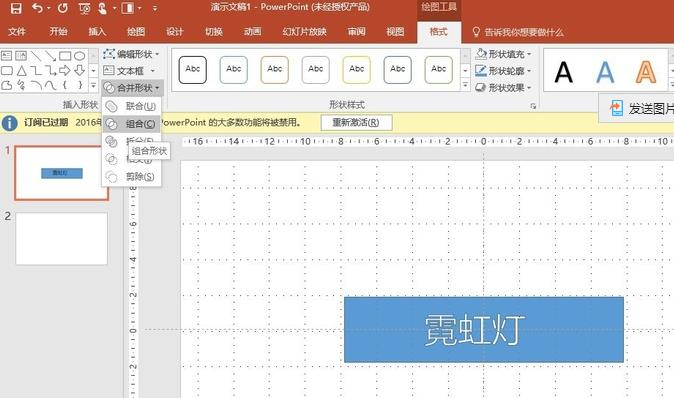
Task: Select the 格式 drawing tools tab
Action: (x=438, y=31)
